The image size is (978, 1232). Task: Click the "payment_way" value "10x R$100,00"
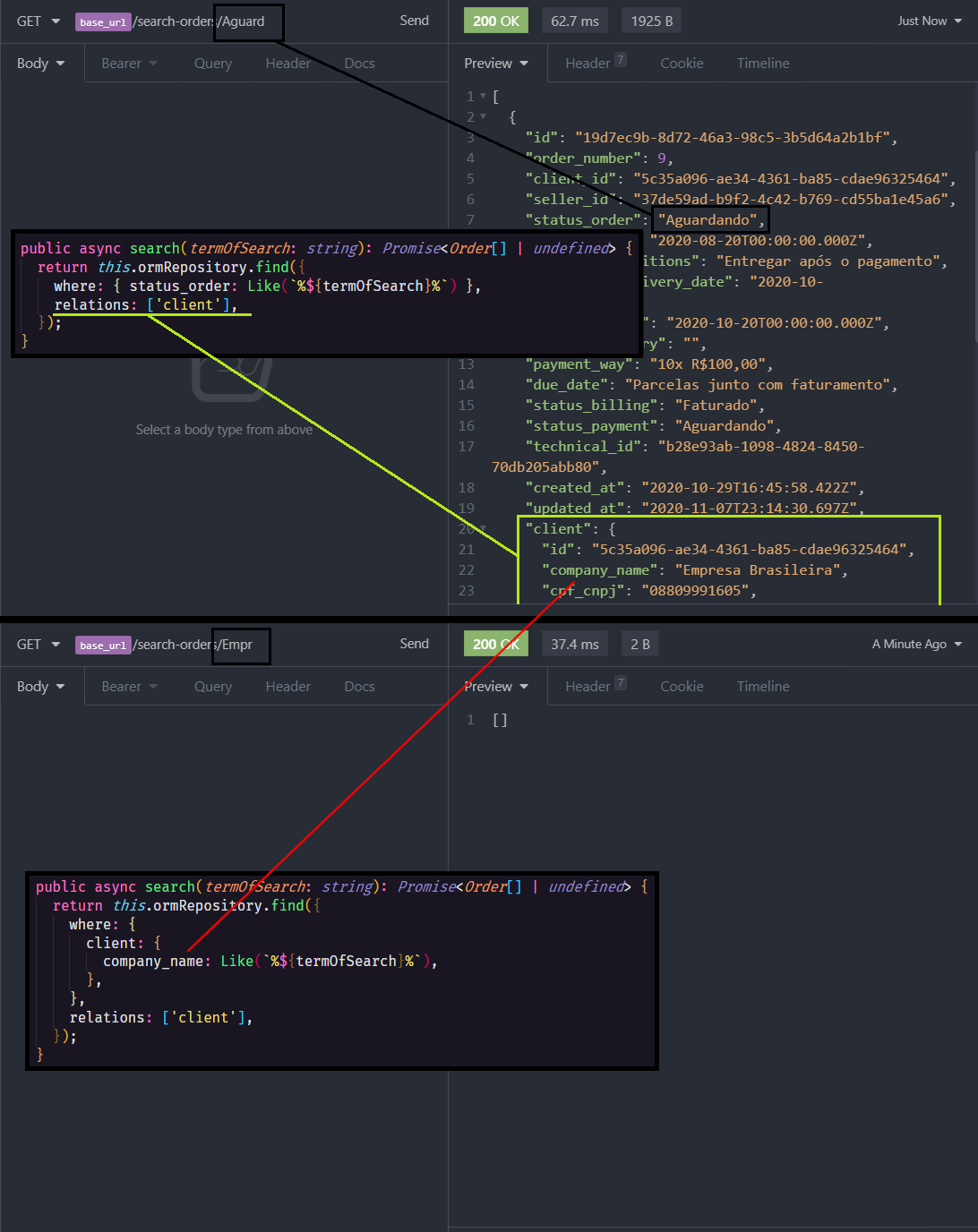(707, 364)
